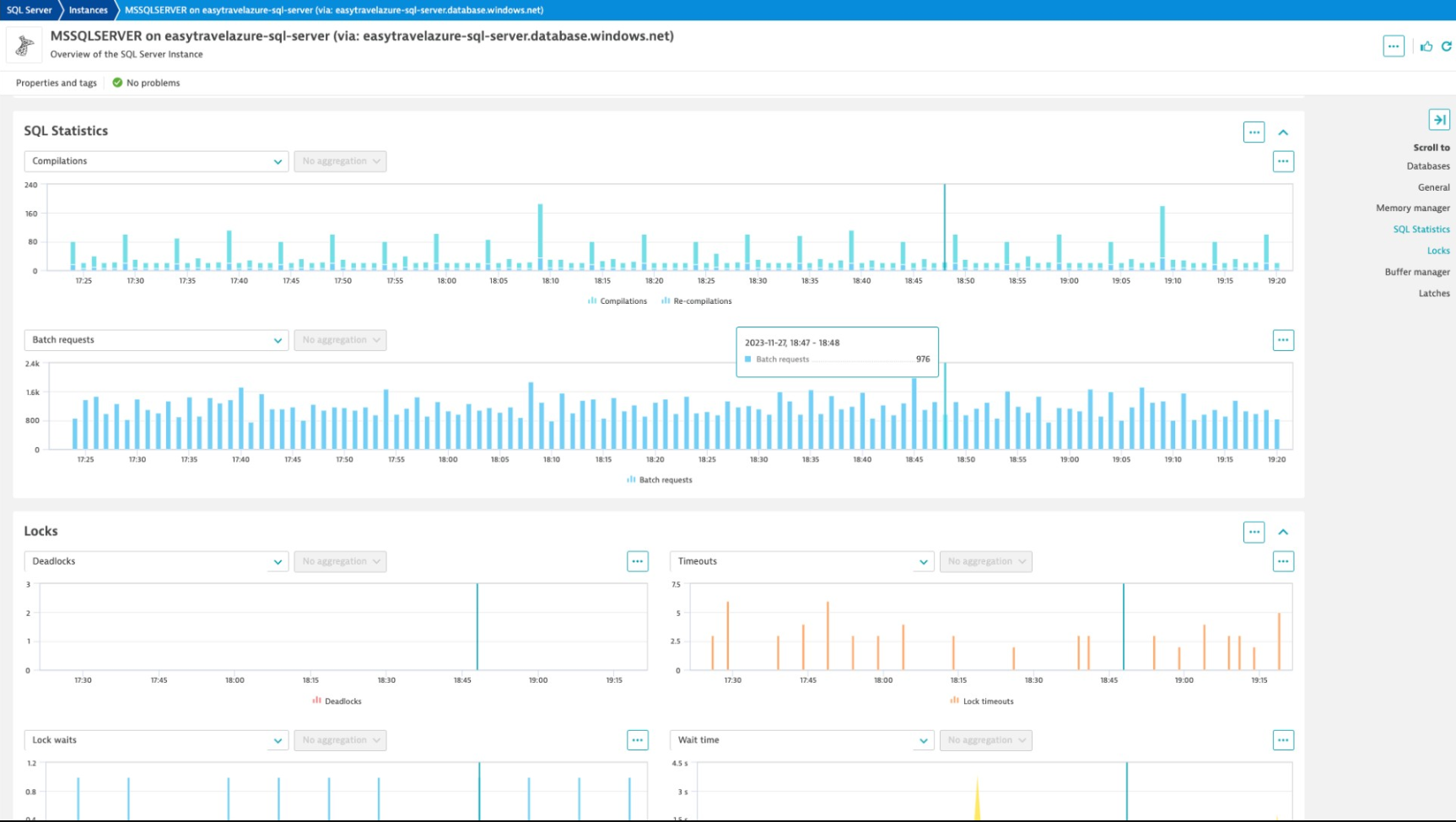
Task: Collapse the Locks section
Action: (1283, 532)
